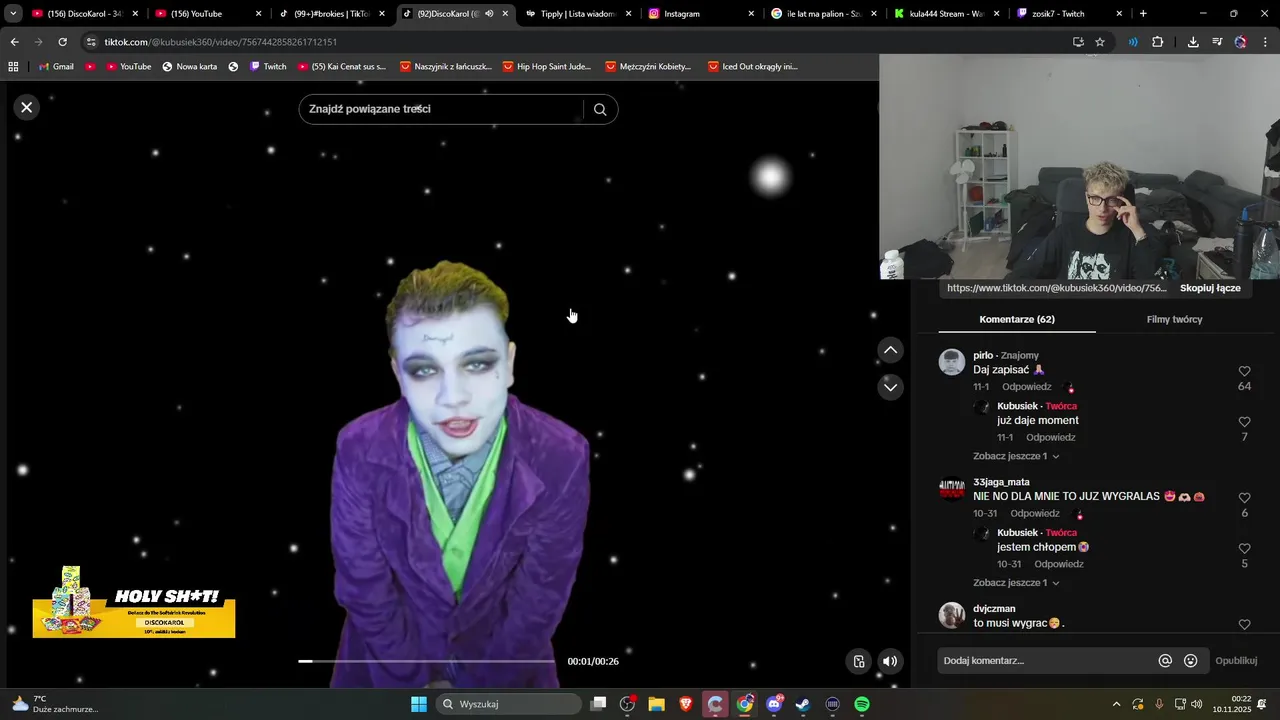Open pirlo's profile avatar
Screen dimensions: 1280x720
[x=952, y=362]
